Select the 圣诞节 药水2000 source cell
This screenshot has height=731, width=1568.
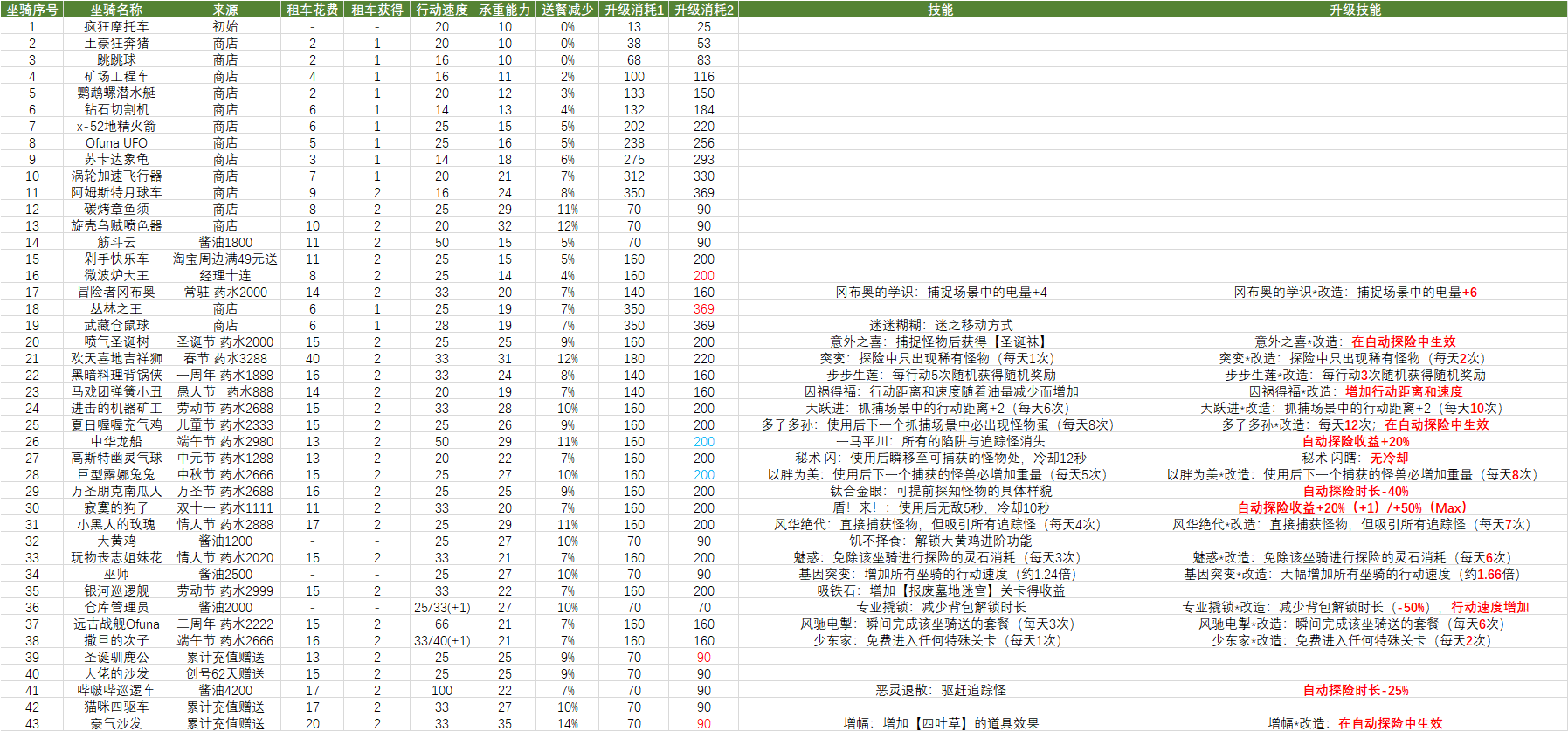click(225, 341)
